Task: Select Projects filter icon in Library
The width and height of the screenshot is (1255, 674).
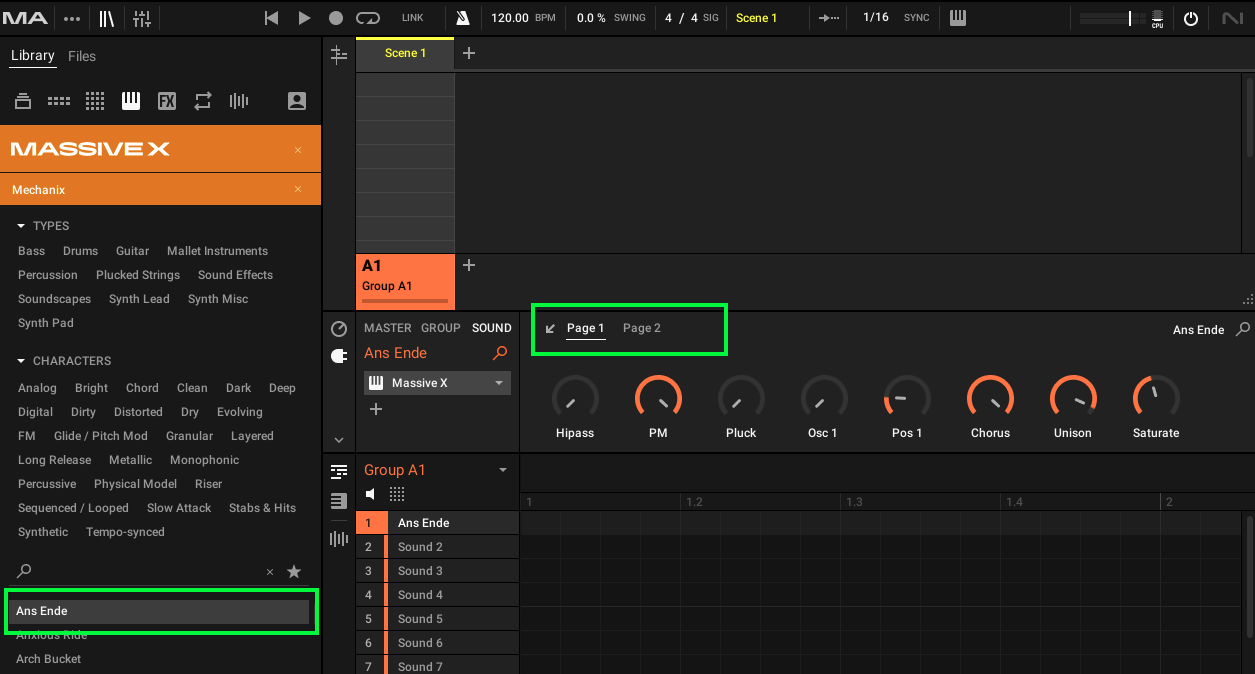Action: click(x=23, y=101)
